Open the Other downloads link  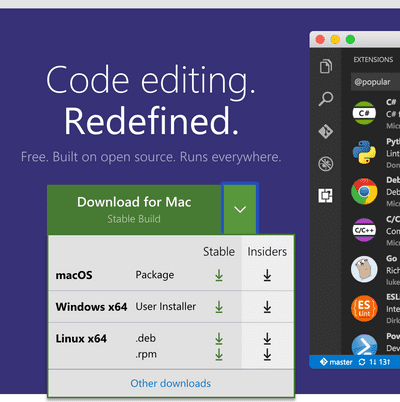point(171,383)
